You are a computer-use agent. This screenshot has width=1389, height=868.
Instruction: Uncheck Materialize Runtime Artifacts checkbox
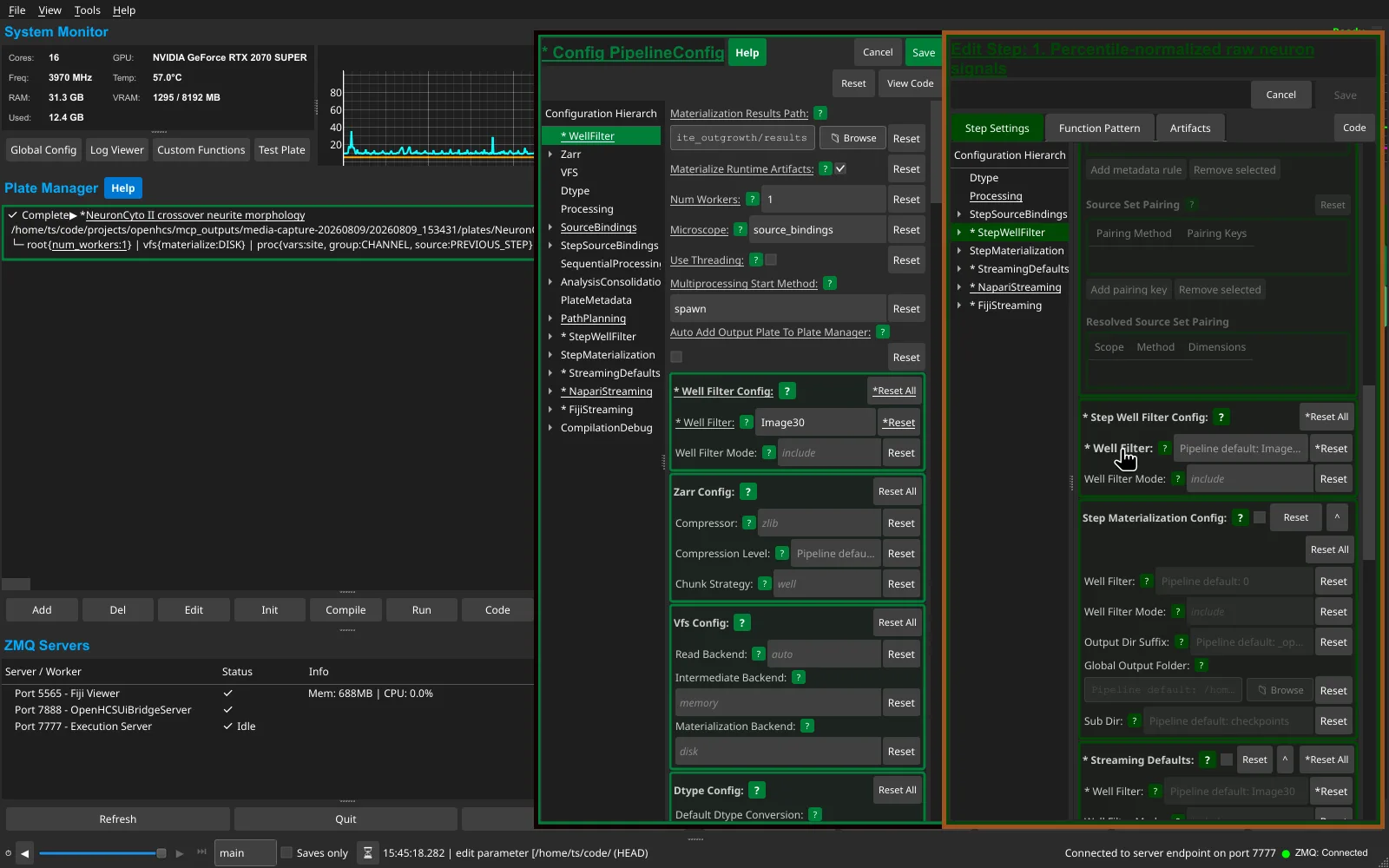(x=840, y=169)
